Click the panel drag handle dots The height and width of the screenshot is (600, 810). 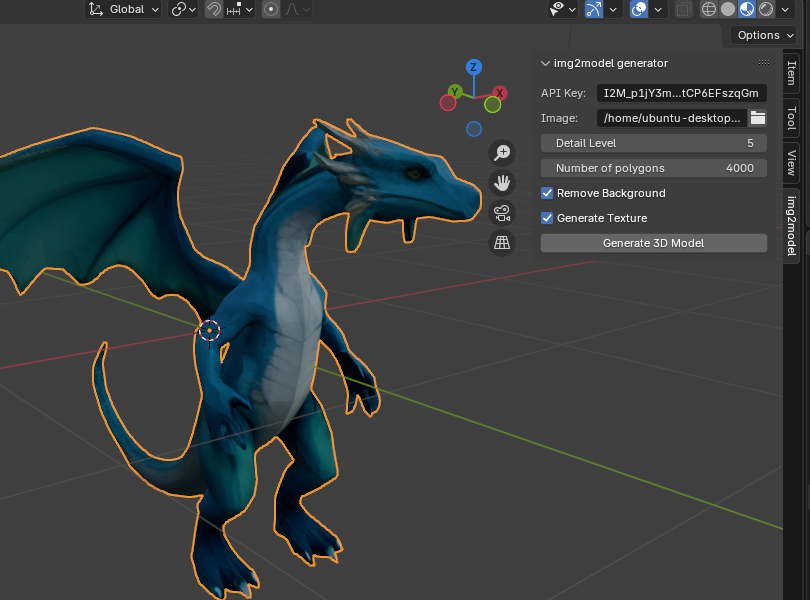pos(764,63)
